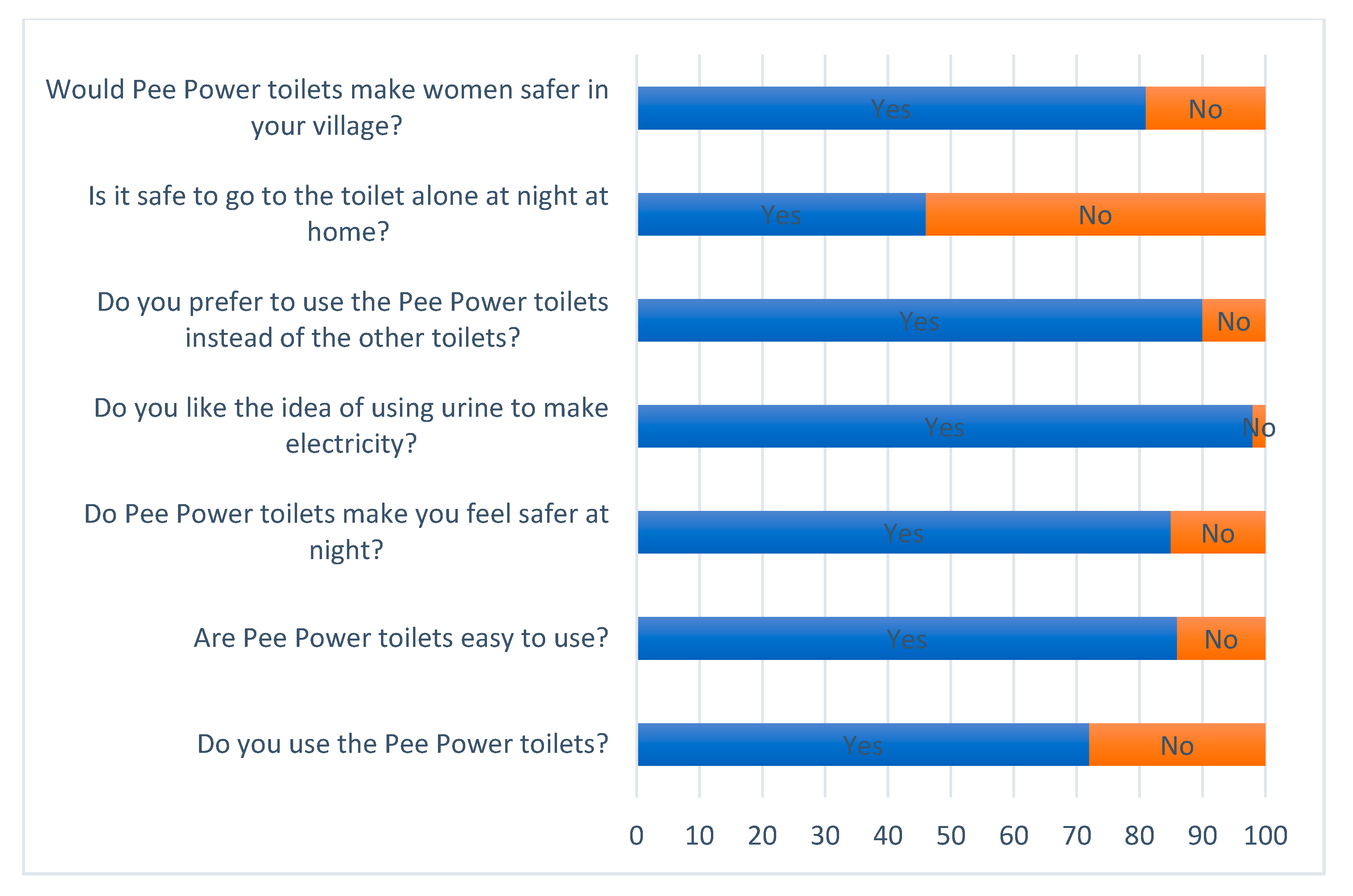Click the 0 axis tick label

637,836
